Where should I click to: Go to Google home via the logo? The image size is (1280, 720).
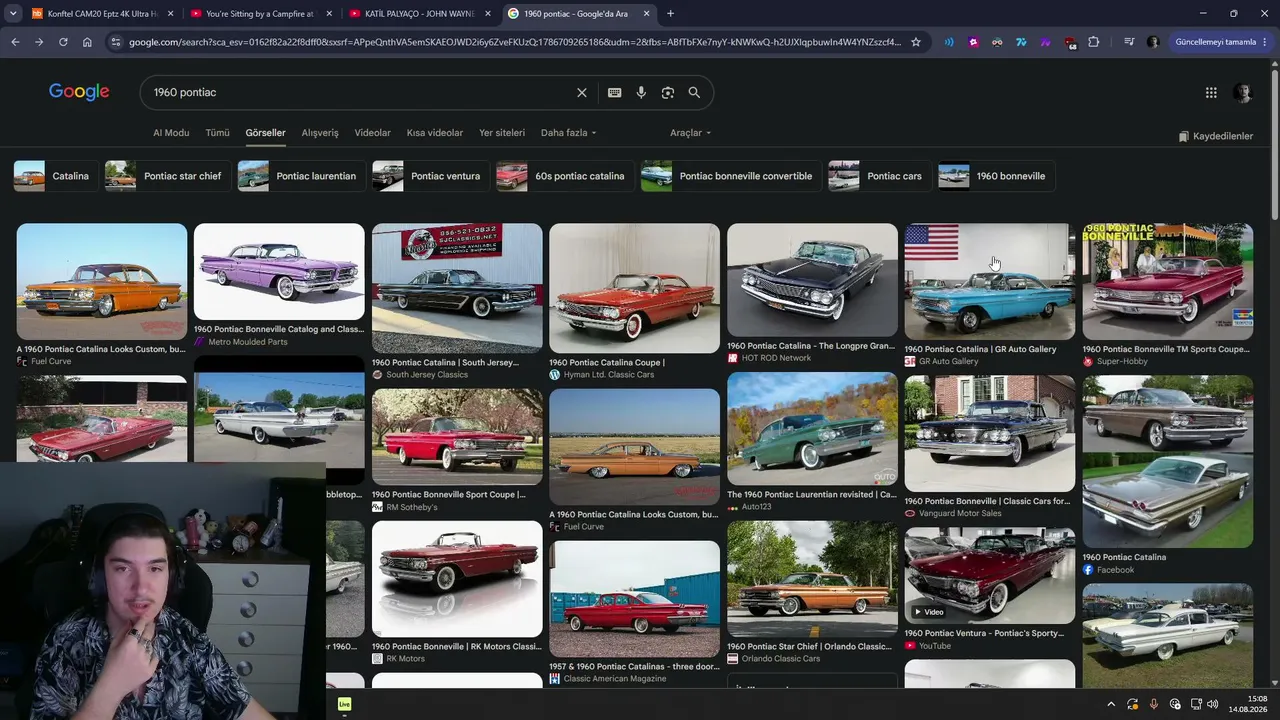point(79,92)
